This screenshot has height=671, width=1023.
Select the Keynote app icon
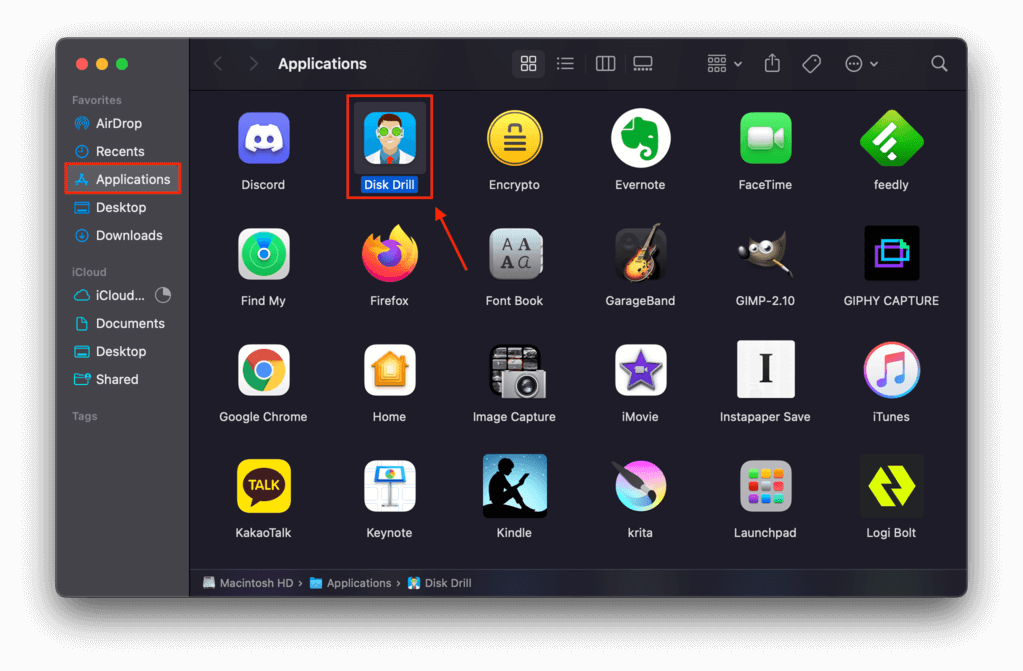[x=389, y=486]
